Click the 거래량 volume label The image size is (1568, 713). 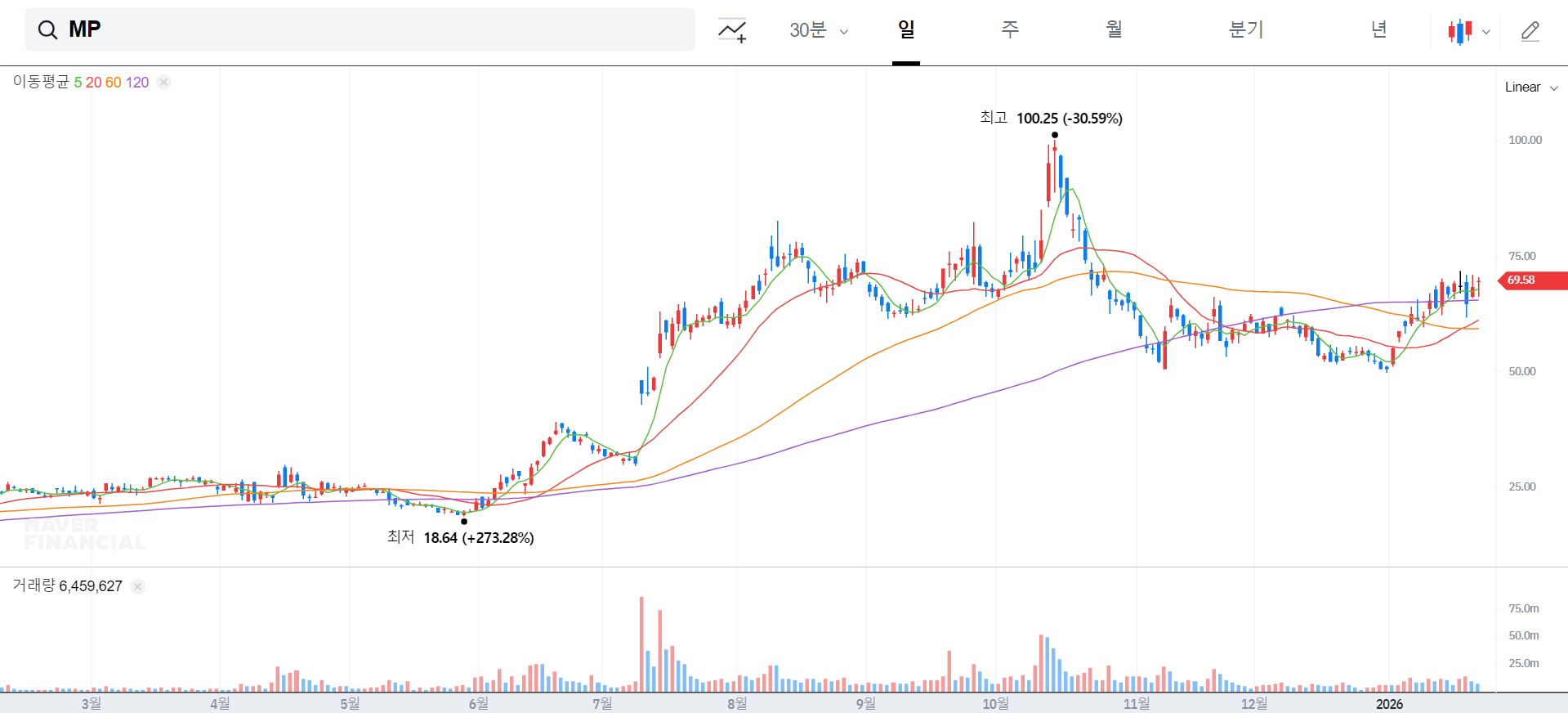pos(34,585)
